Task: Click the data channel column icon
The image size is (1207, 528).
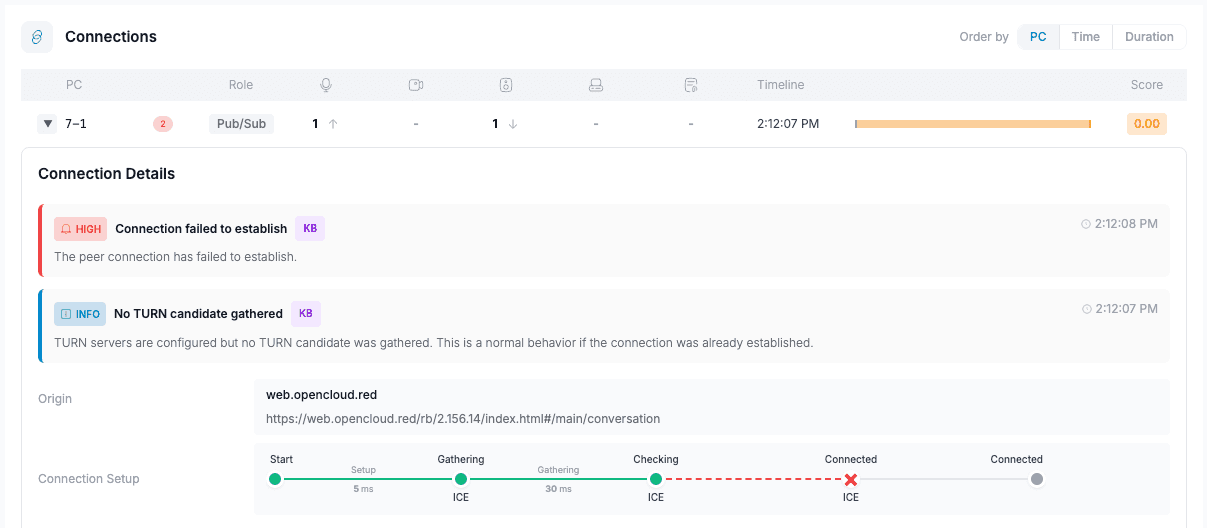Action: click(690, 85)
